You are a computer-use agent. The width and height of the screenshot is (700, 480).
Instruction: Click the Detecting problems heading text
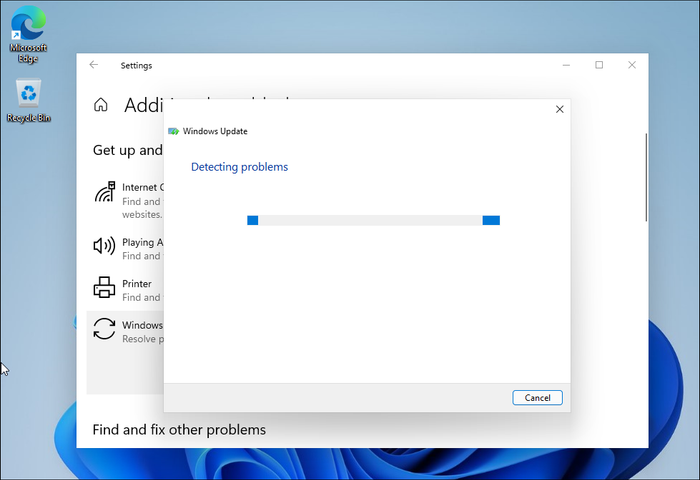[x=239, y=167]
